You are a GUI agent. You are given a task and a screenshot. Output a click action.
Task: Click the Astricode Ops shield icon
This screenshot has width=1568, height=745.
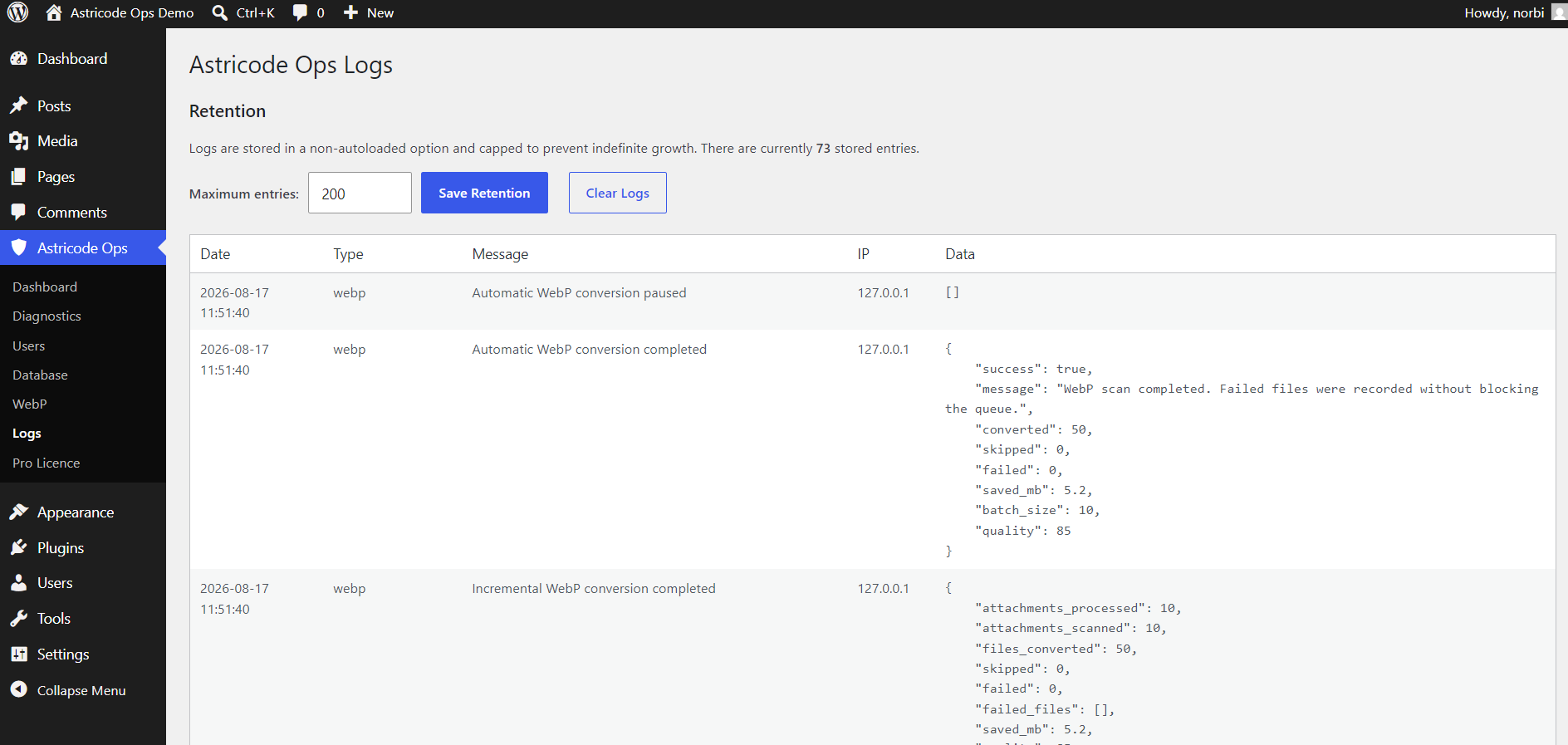(18, 248)
